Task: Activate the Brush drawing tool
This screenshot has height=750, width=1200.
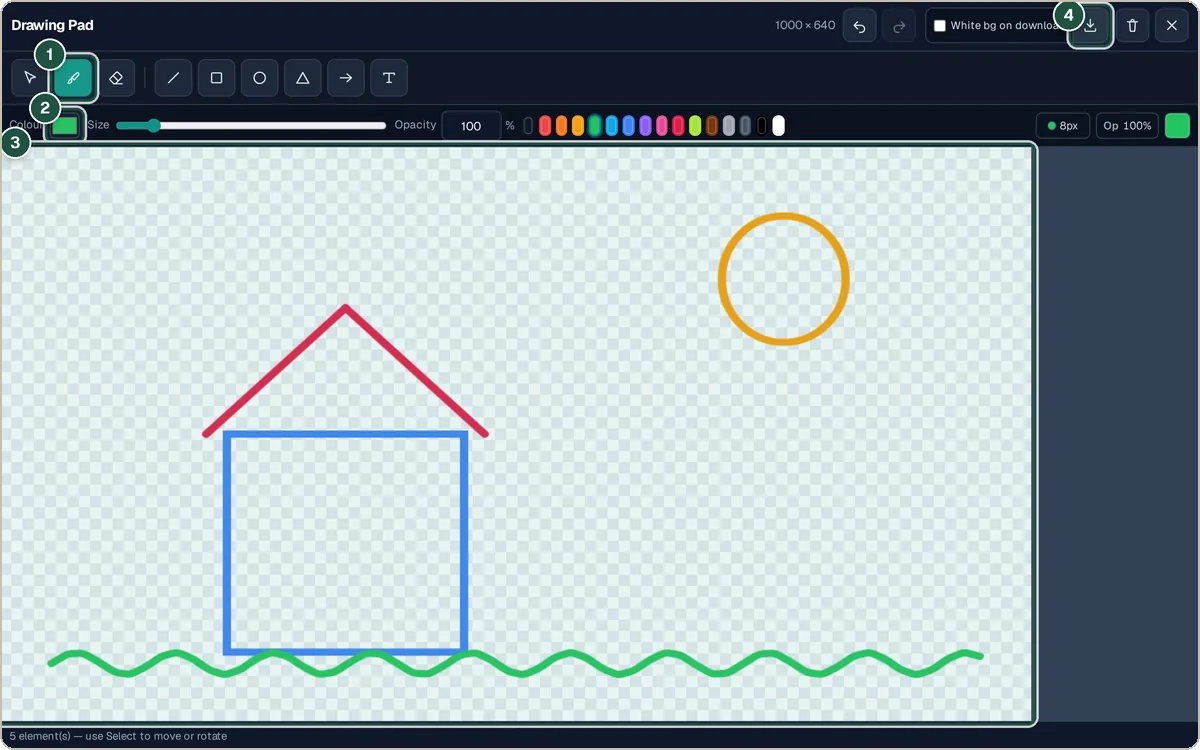Action: [73, 78]
